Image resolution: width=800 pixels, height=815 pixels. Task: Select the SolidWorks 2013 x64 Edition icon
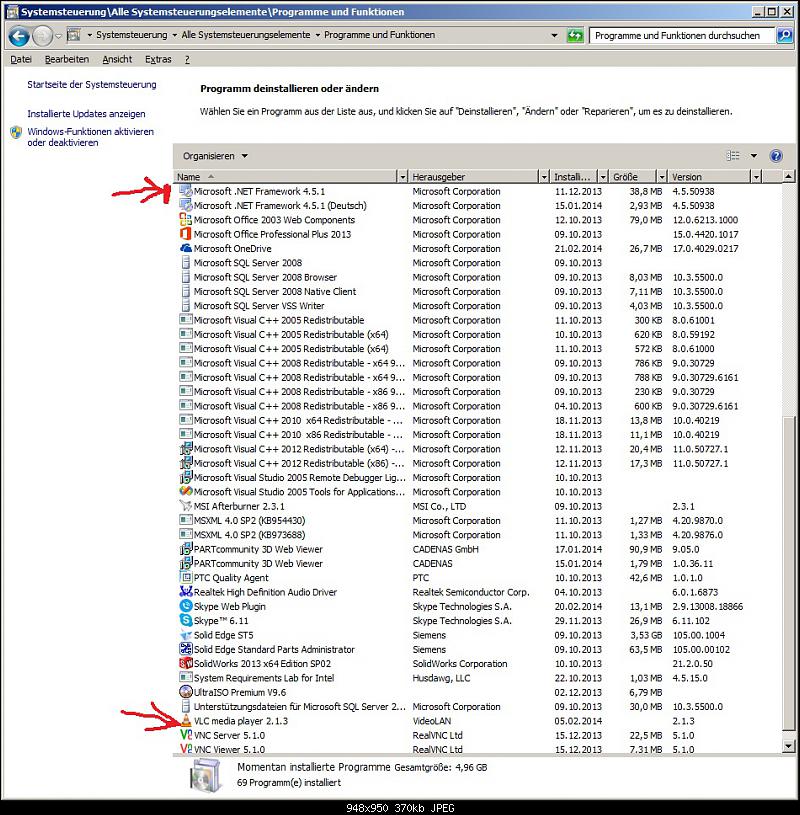186,663
